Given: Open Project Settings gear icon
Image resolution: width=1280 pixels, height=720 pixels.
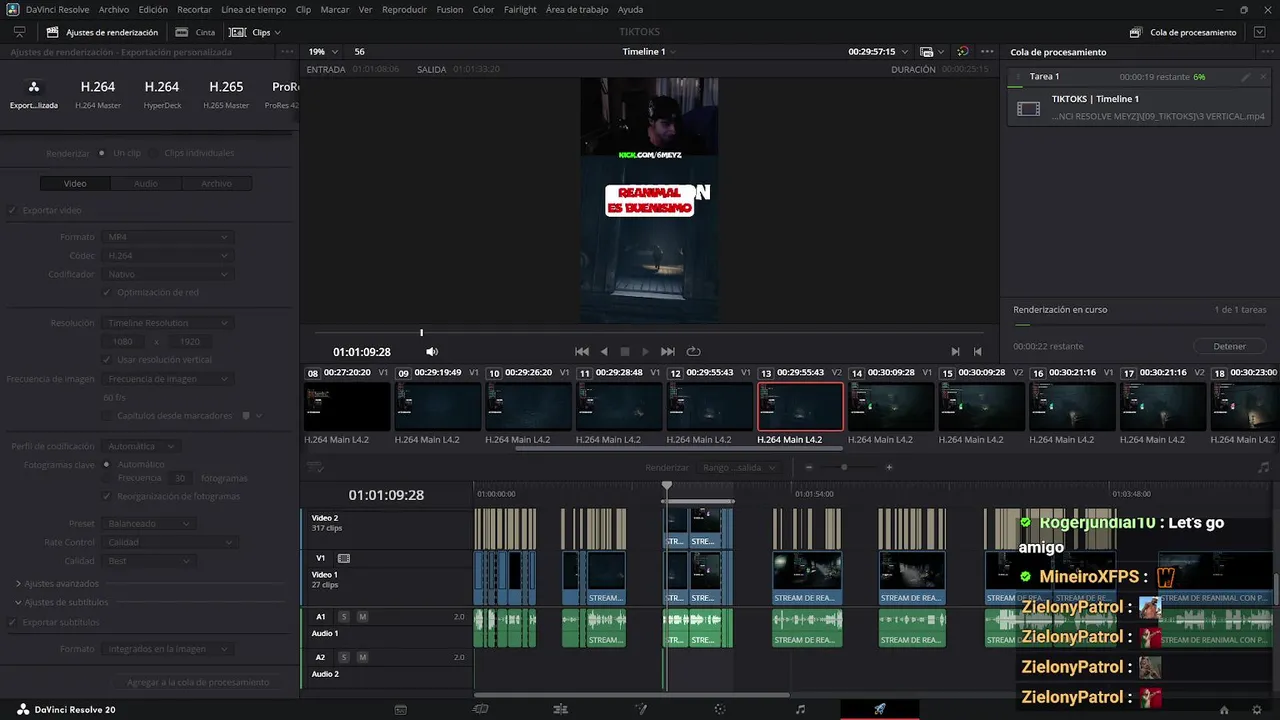Looking at the screenshot, I should [x=1257, y=710].
